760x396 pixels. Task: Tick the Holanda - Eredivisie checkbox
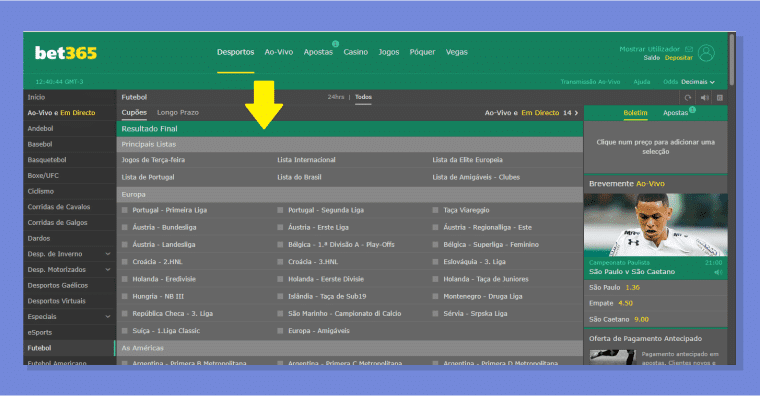pyautogui.click(x=125, y=279)
